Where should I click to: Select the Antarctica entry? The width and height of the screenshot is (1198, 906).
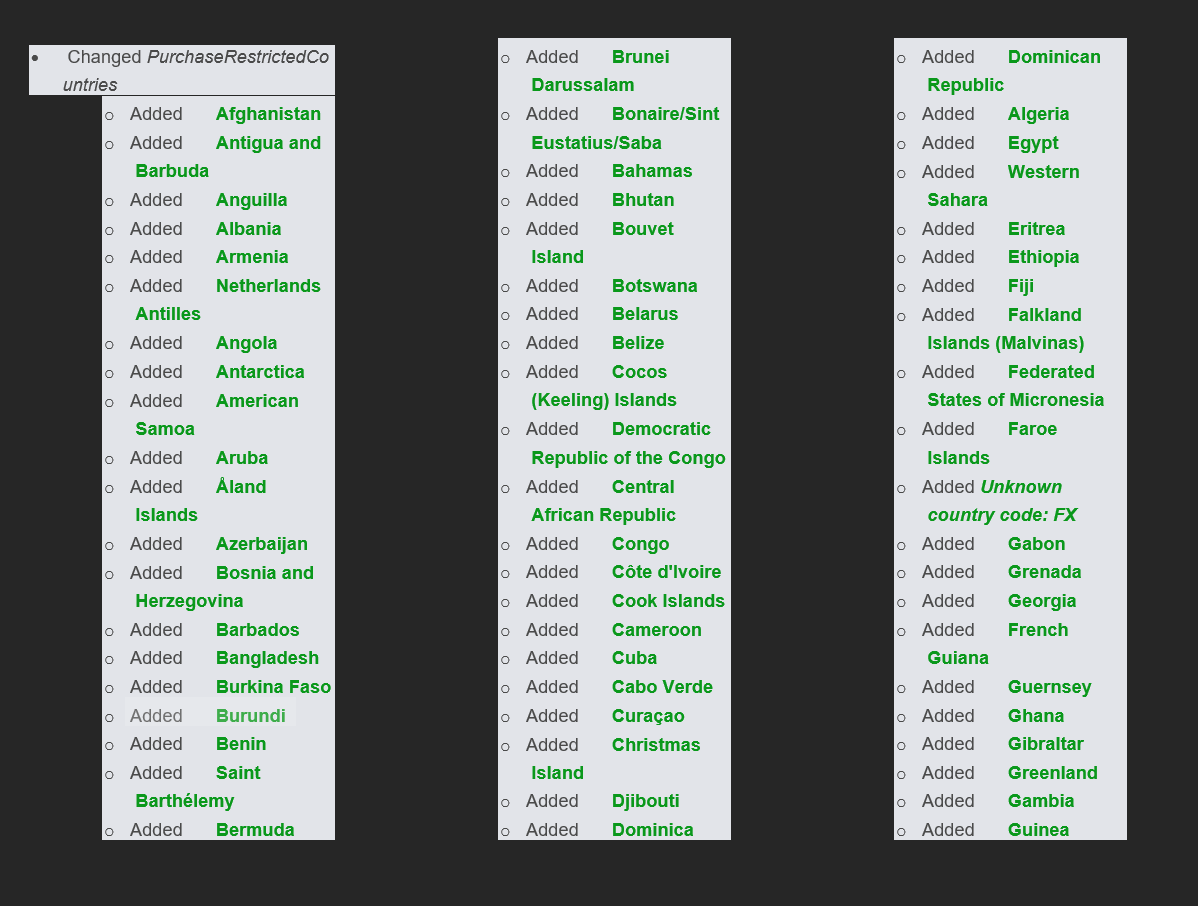[217, 372]
